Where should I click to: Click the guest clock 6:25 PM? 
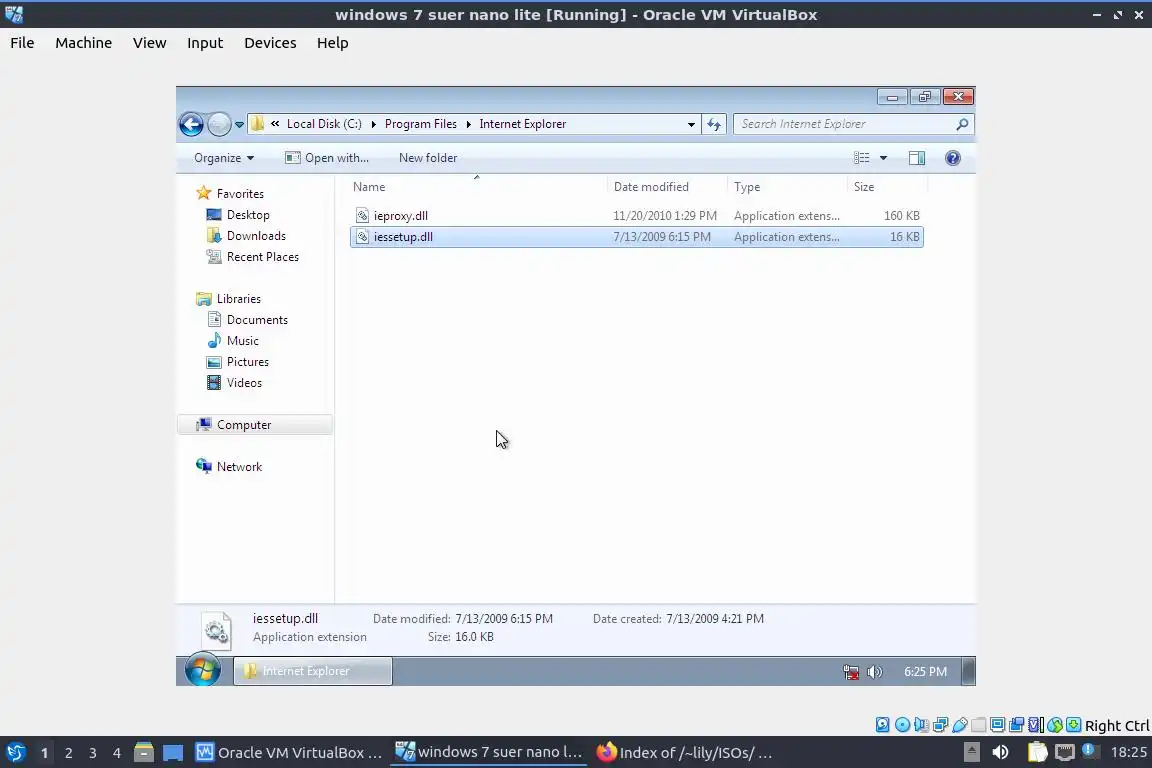[x=925, y=672]
